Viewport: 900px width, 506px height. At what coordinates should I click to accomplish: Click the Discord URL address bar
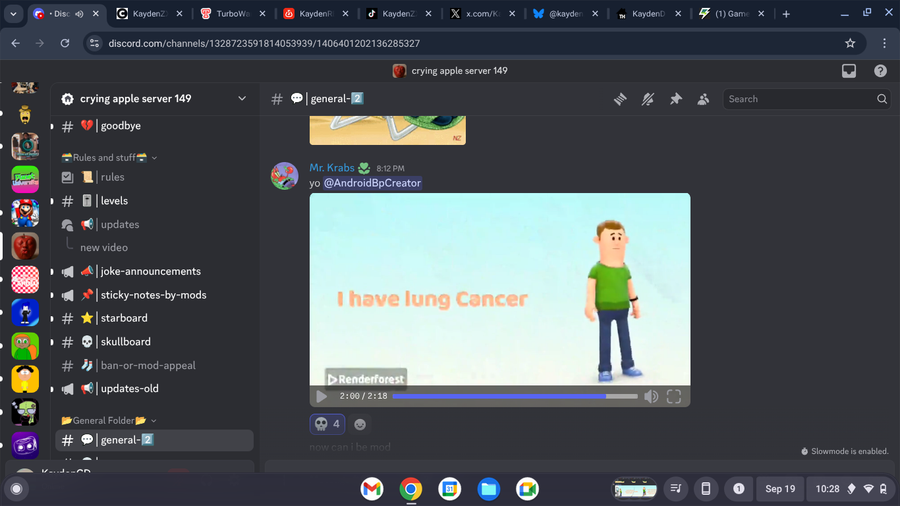[474, 43]
